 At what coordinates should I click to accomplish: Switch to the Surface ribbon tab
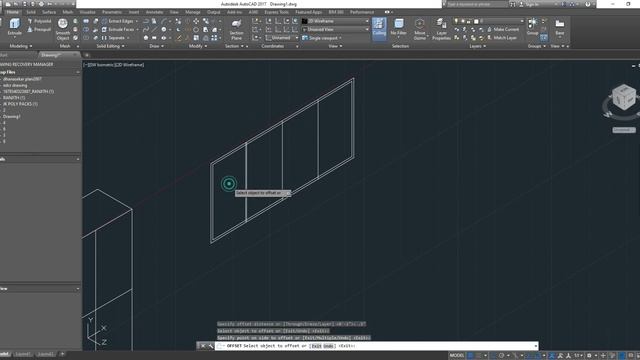coord(49,12)
